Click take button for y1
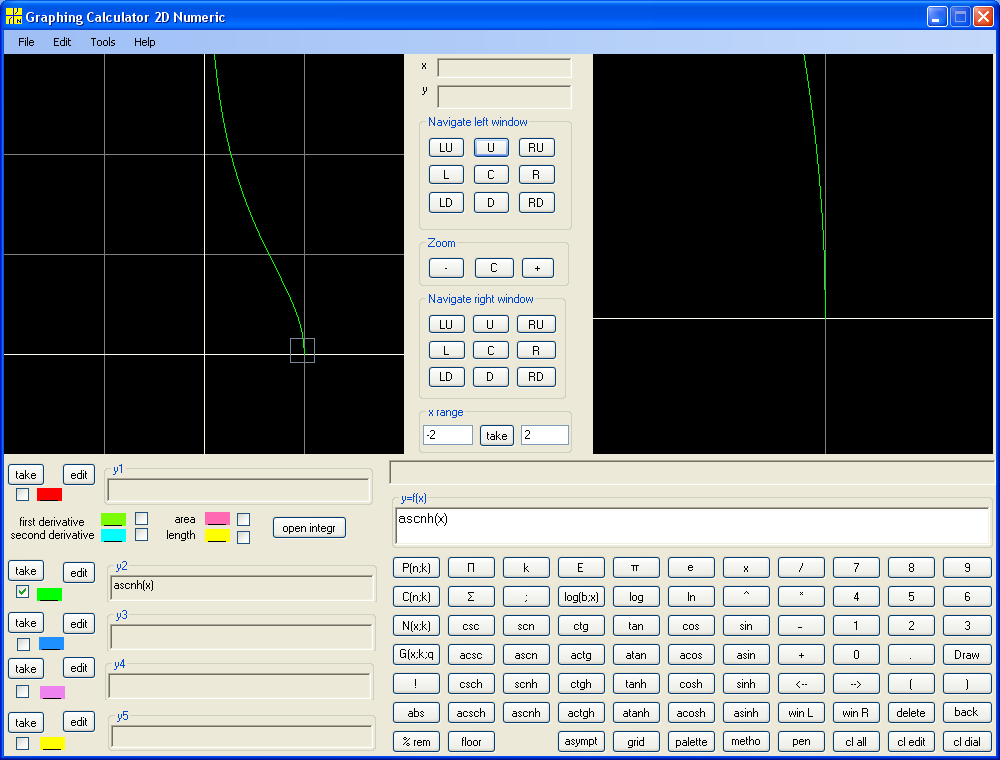1000x760 pixels. click(x=26, y=475)
